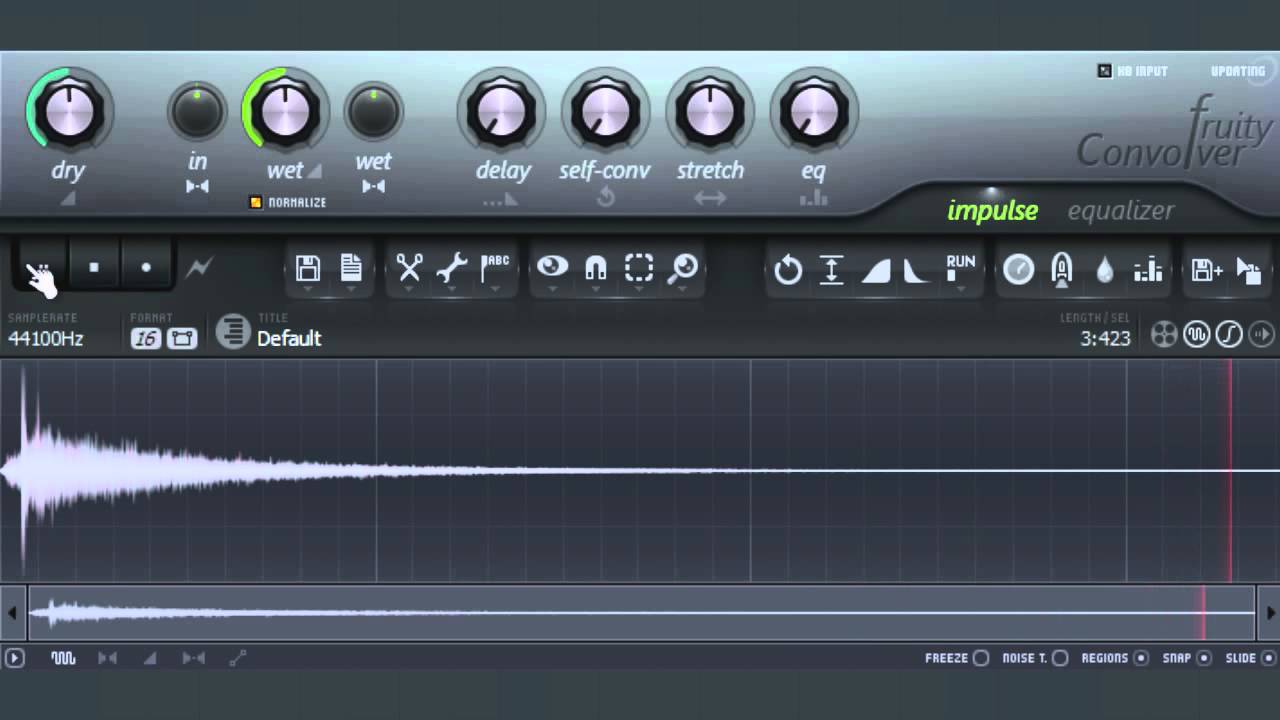
Task: Click the 3:423 length value
Action: [x=1105, y=339]
